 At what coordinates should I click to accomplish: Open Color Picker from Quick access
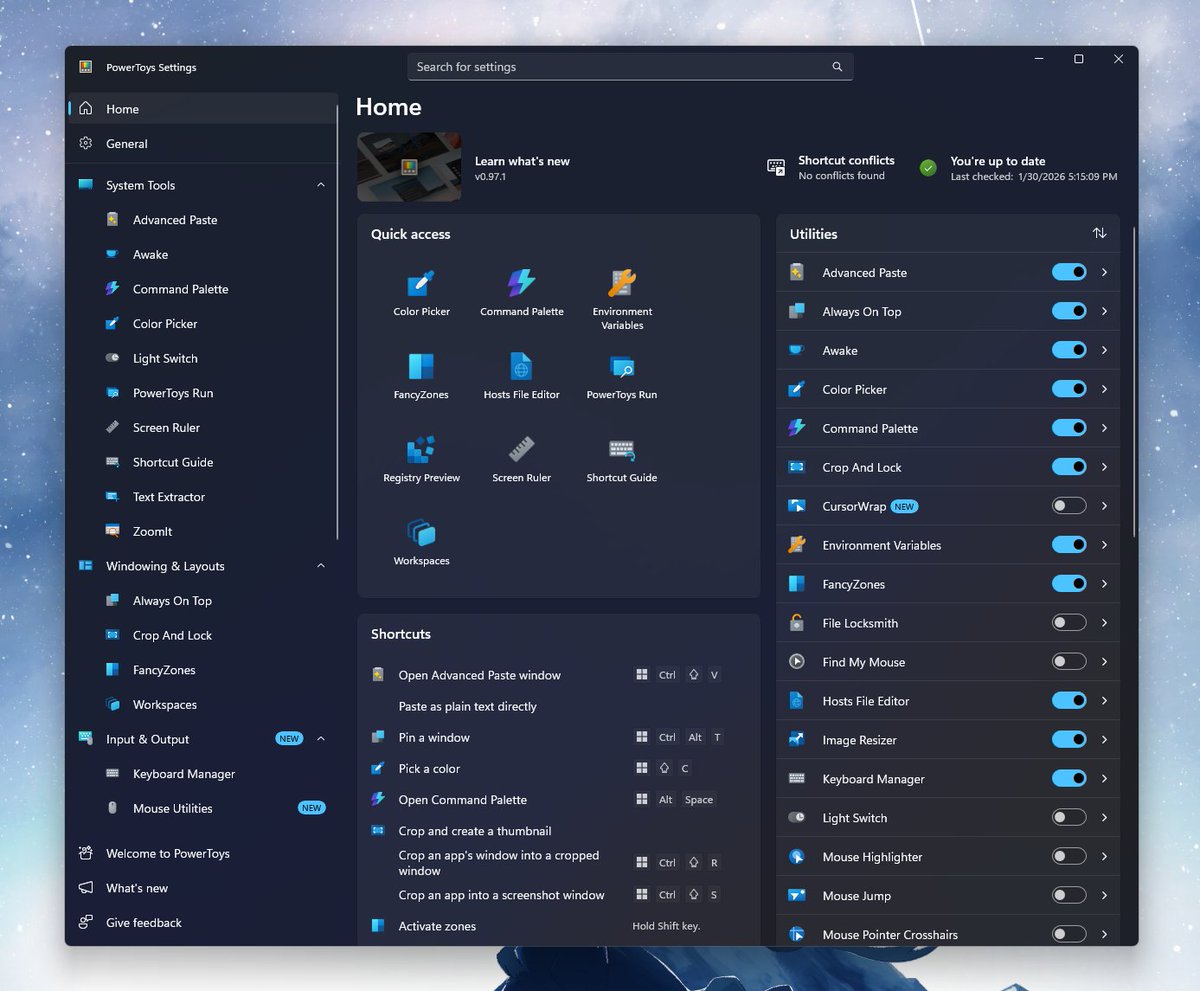click(421, 292)
